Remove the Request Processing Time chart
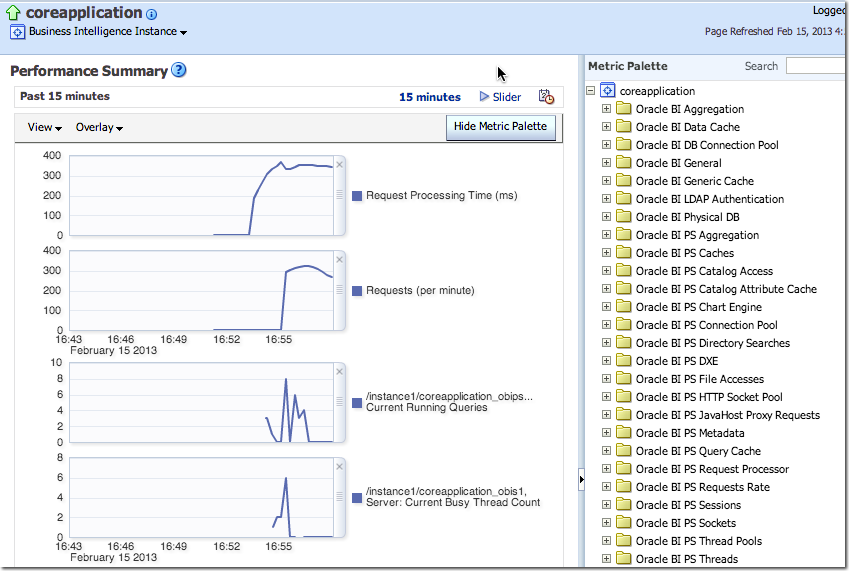Viewport: 849px width, 571px height. coord(339,165)
